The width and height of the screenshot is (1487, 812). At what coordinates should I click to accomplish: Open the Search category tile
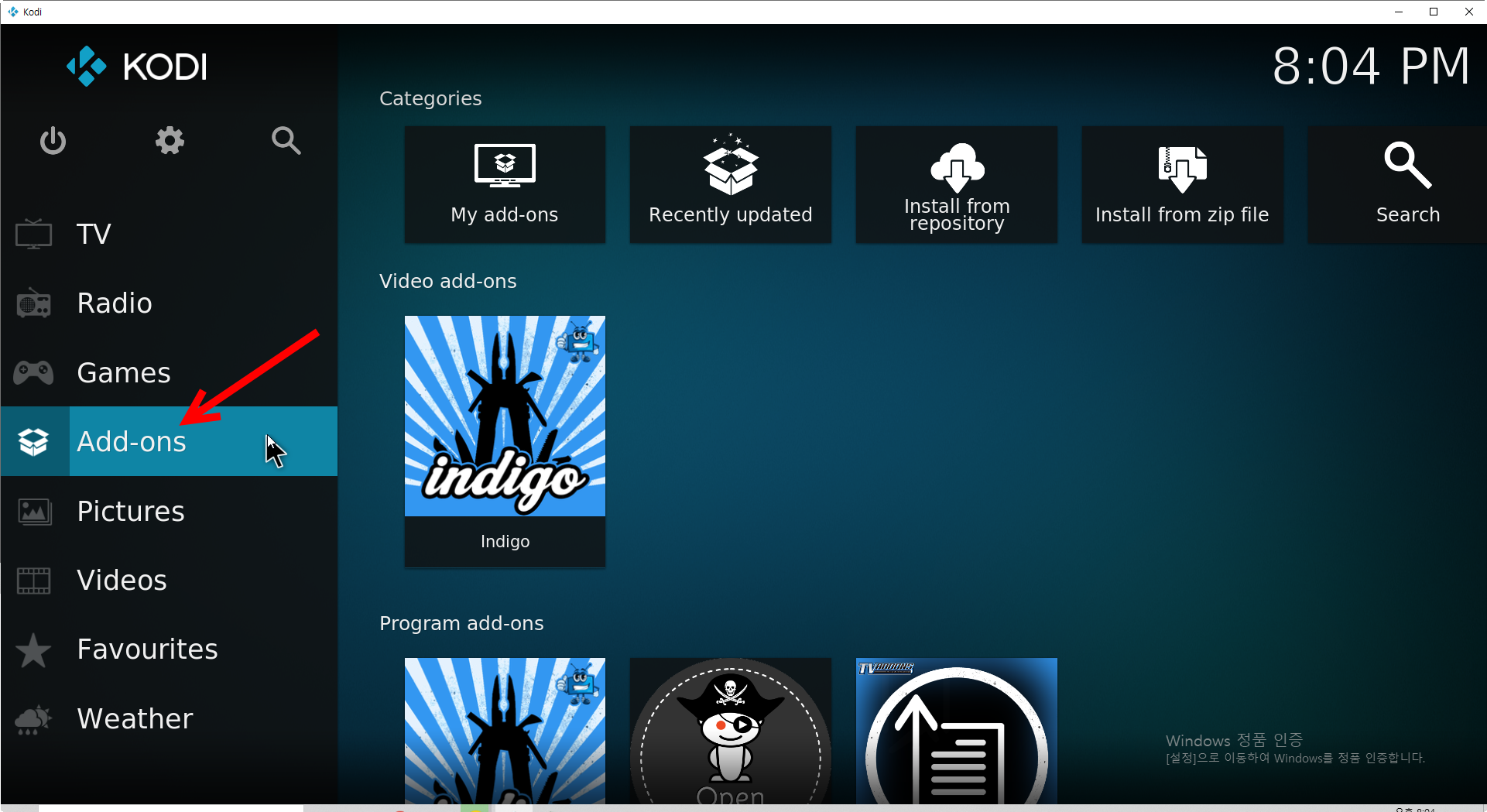(1397, 185)
